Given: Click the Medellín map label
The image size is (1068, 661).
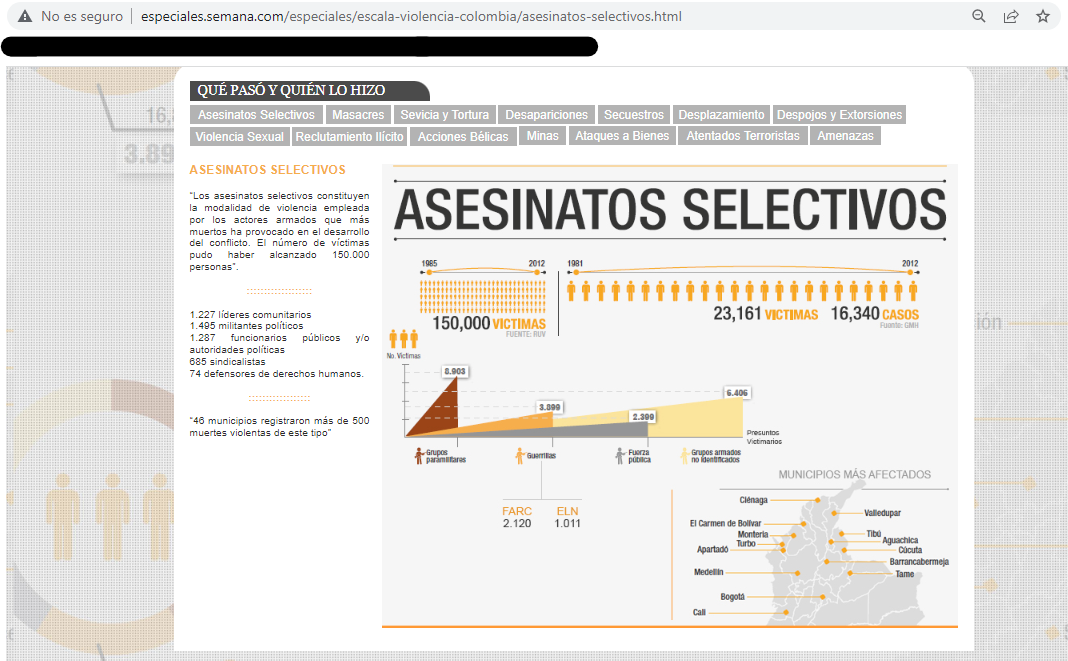Looking at the screenshot, I should [708, 572].
